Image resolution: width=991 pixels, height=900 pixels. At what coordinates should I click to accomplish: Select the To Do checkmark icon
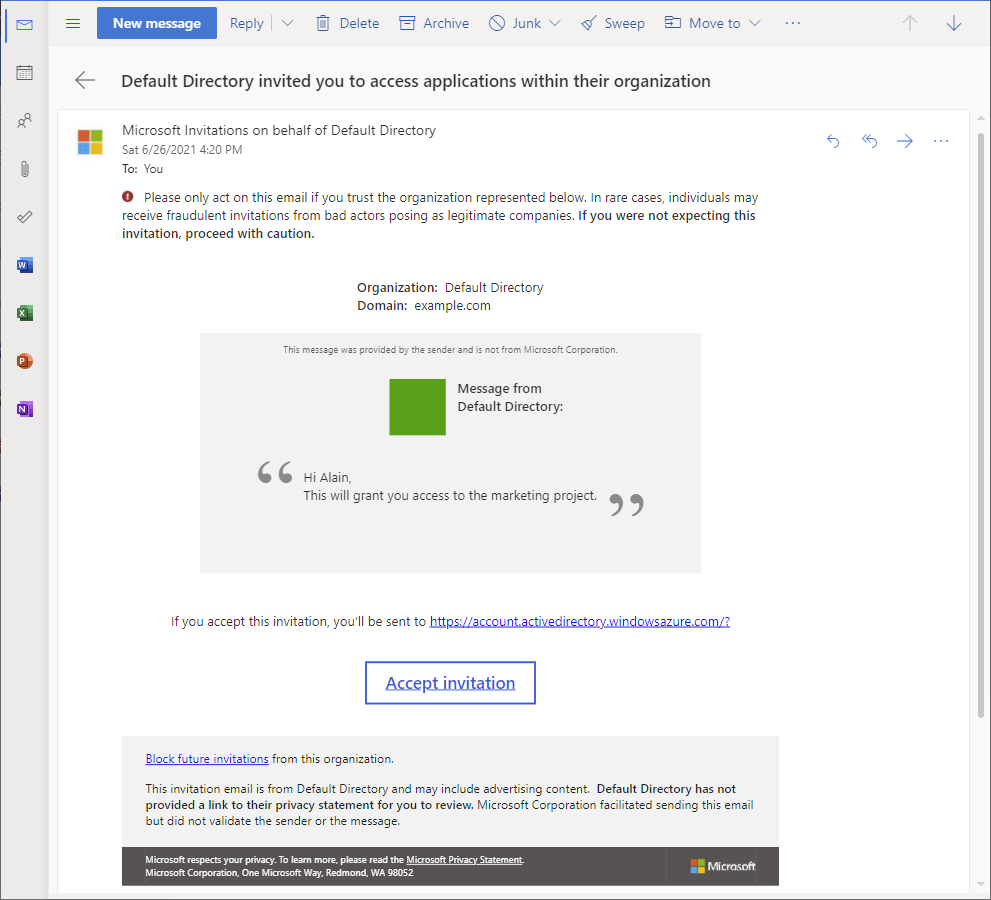tap(24, 217)
